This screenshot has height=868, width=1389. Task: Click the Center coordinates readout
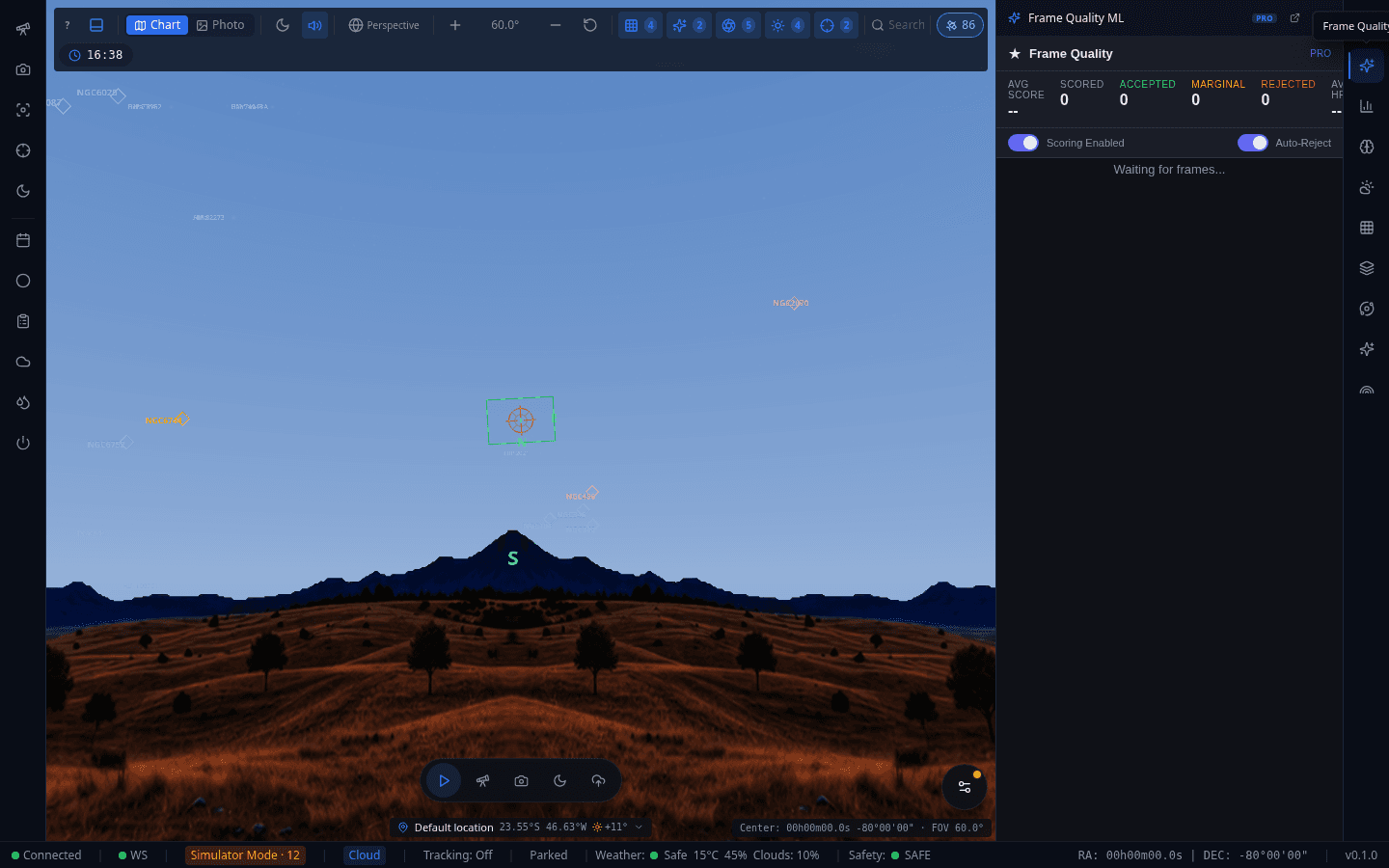(x=861, y=827)
